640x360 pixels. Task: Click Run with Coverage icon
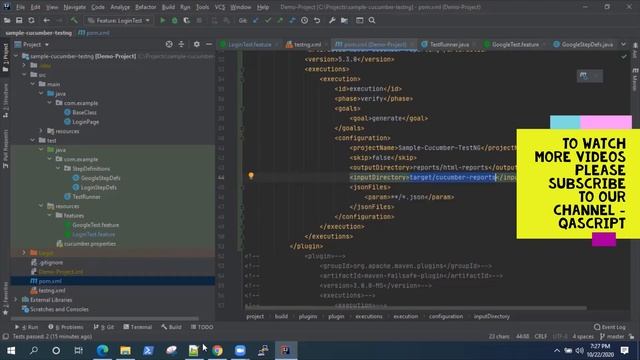pyautogui.click(x=187, y=20)
